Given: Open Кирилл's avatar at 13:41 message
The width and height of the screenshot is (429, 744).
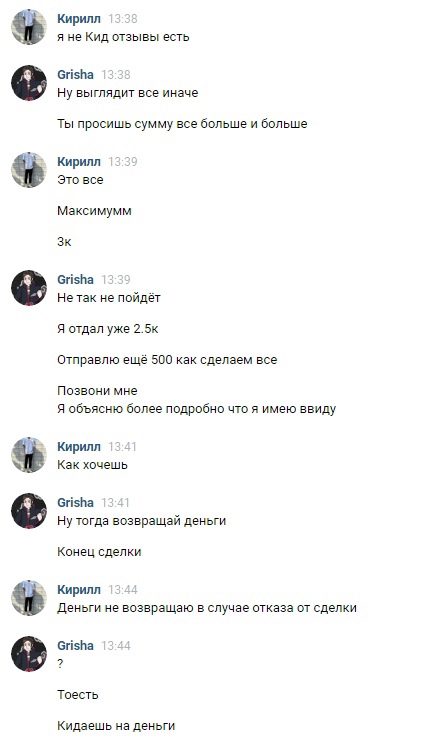Looking at the screenshot, I should point(29,455).
